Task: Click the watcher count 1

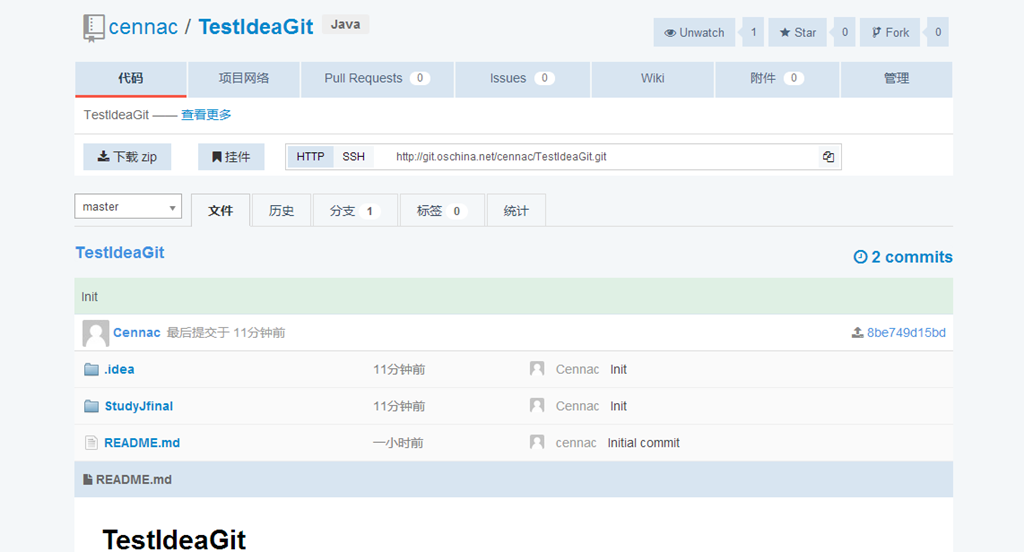Action: coord(753,33)
